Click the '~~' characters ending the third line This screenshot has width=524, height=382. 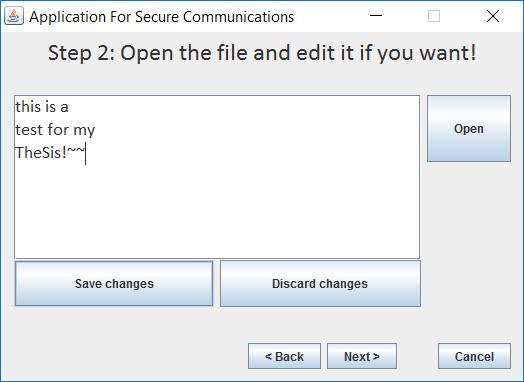coord(76,151)
